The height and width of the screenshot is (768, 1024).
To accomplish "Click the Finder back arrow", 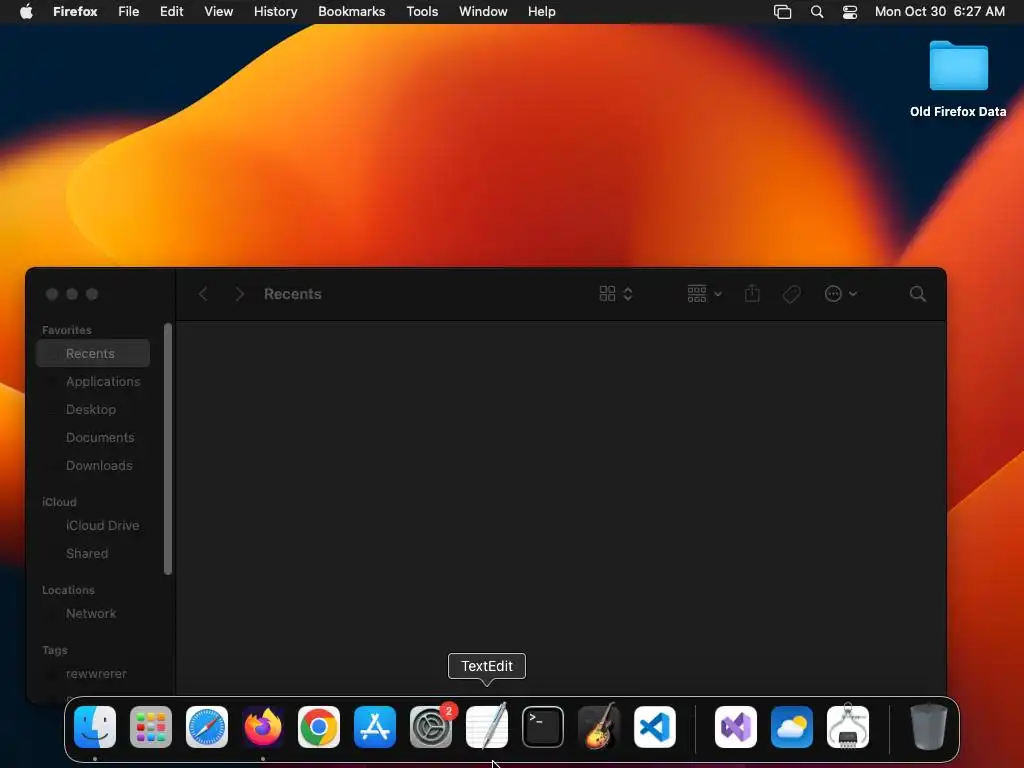I will [x=203, y=294].
